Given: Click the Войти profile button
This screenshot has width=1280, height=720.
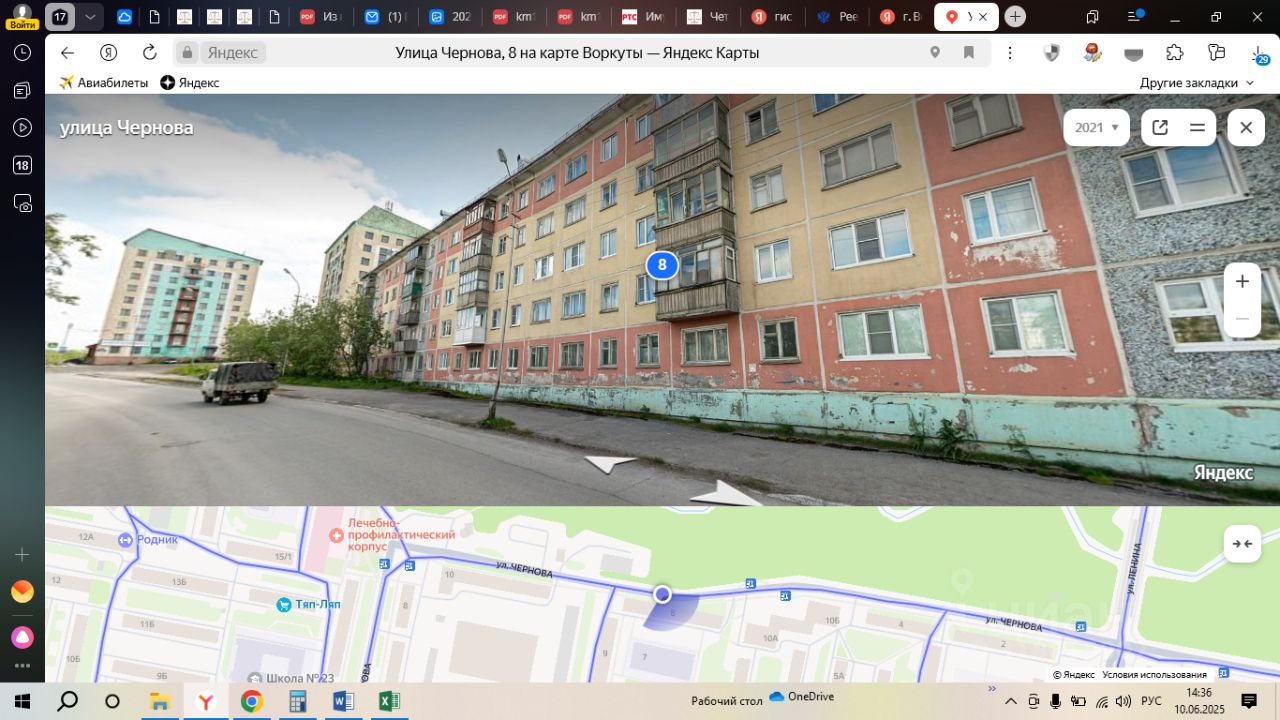Looking at the screenshot, I should pyautogui.click(x=22, y=16).
